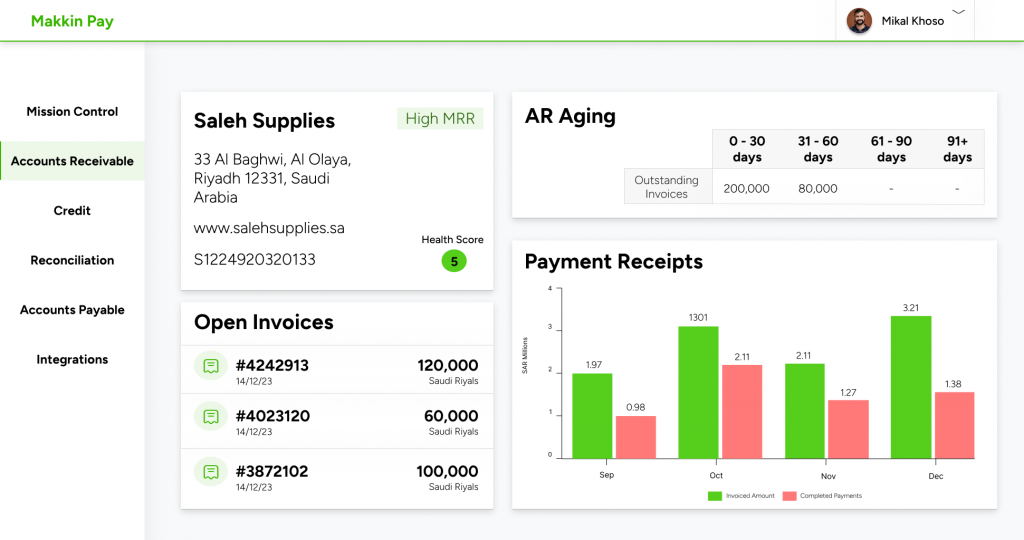Click the October completed payments bar
Screen dimensions: 1024x540
pos(742,411)
